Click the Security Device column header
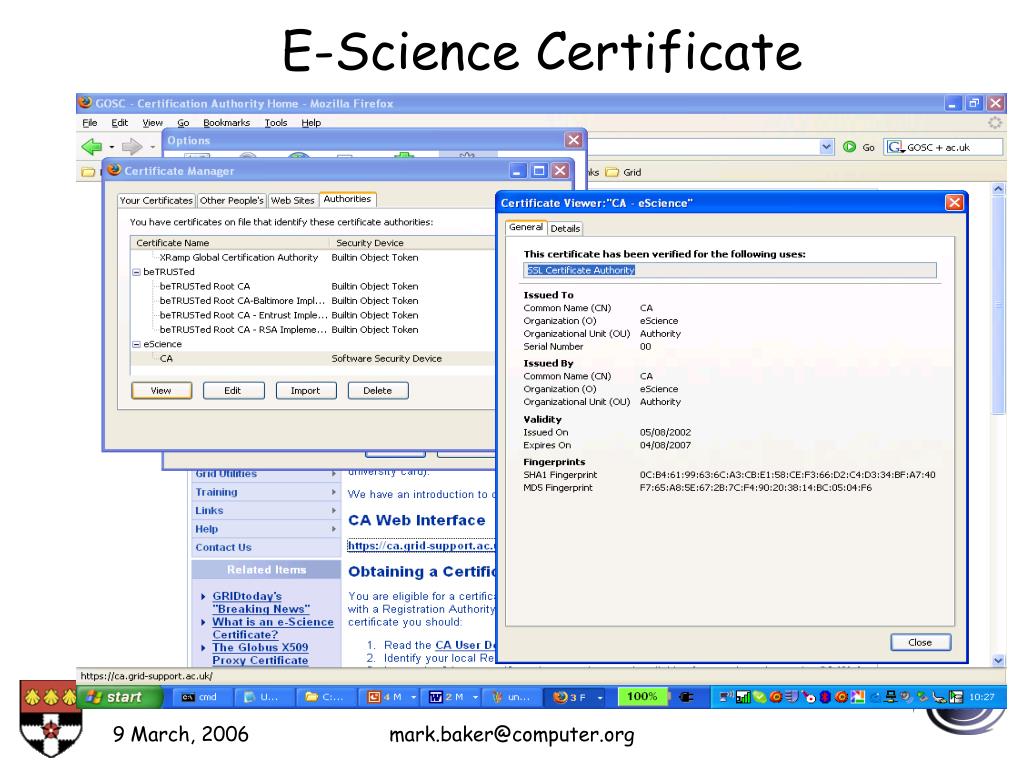This screenshot has height=768, width=1024. point(412,243)
